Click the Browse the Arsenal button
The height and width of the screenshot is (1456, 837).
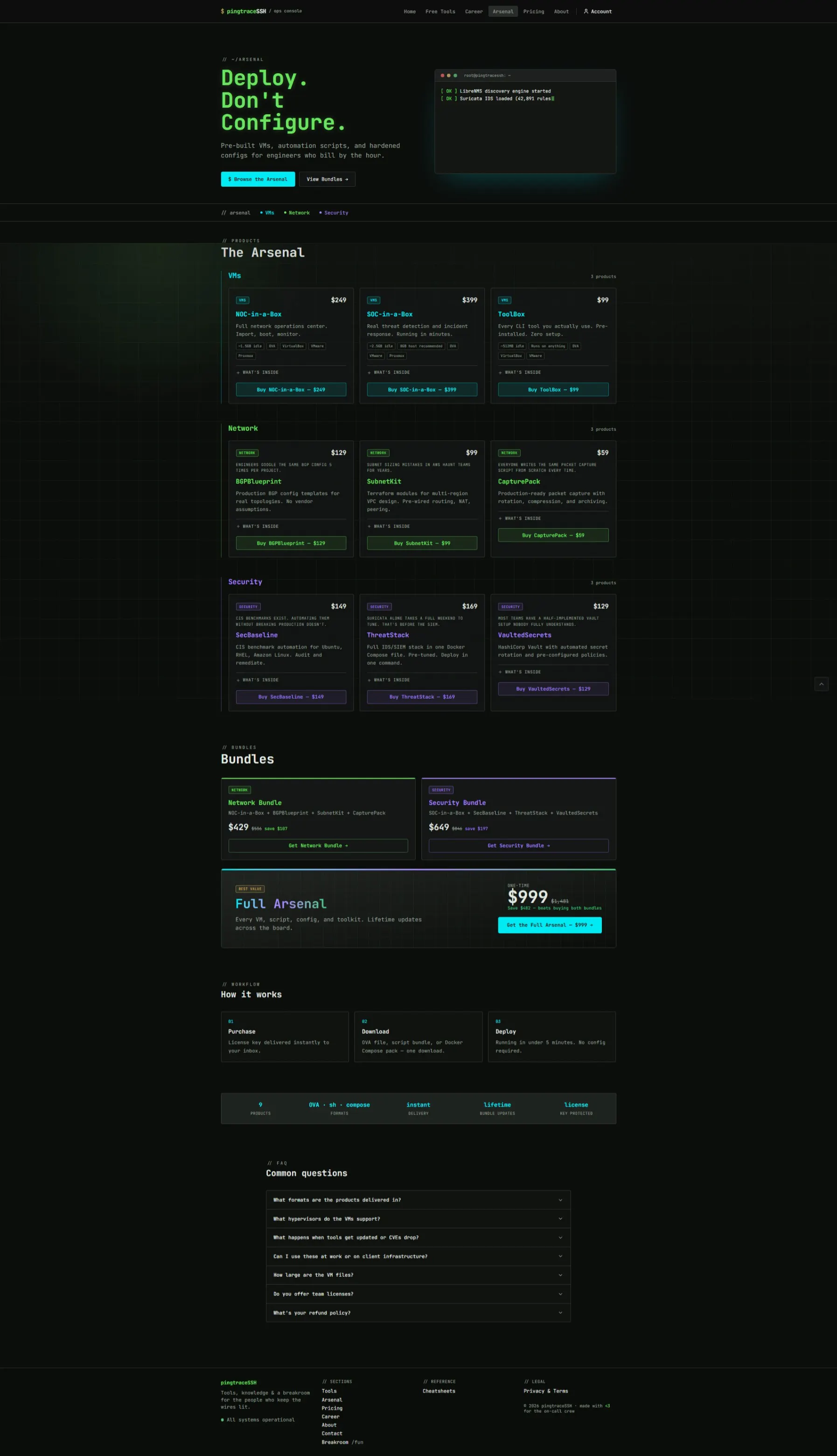[258, 179]
